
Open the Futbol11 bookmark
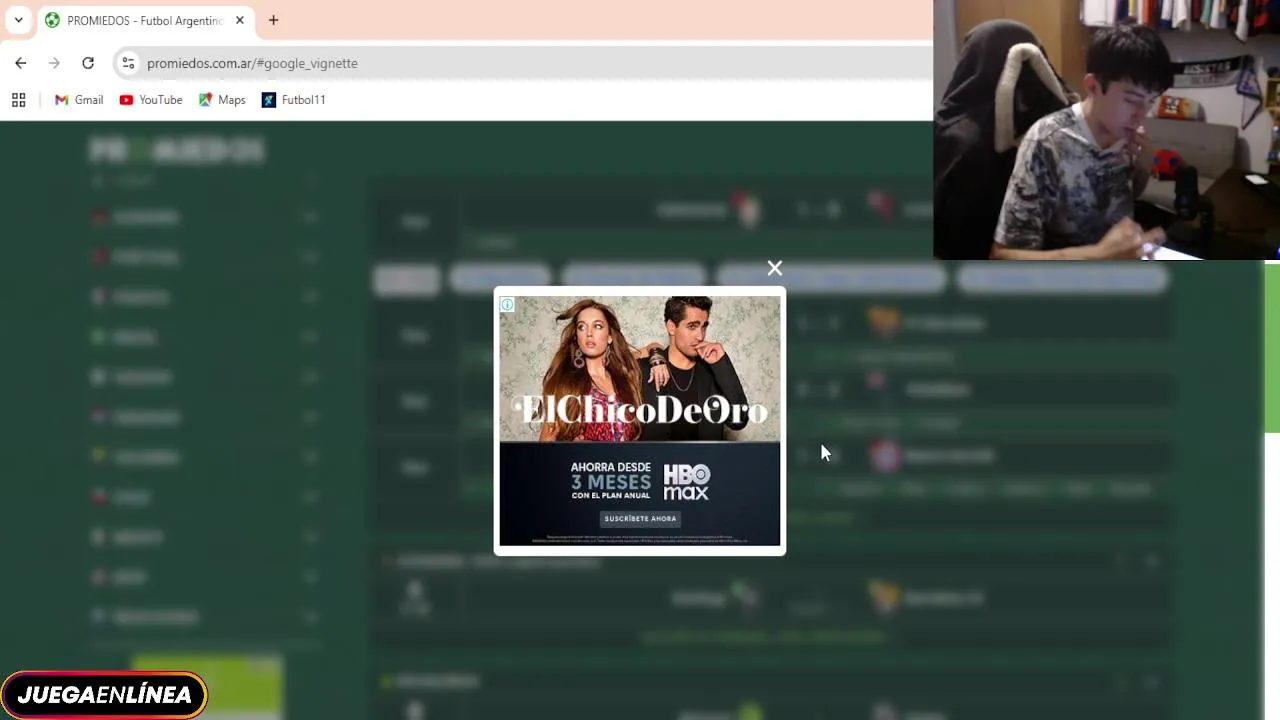[x=294, y=100]
